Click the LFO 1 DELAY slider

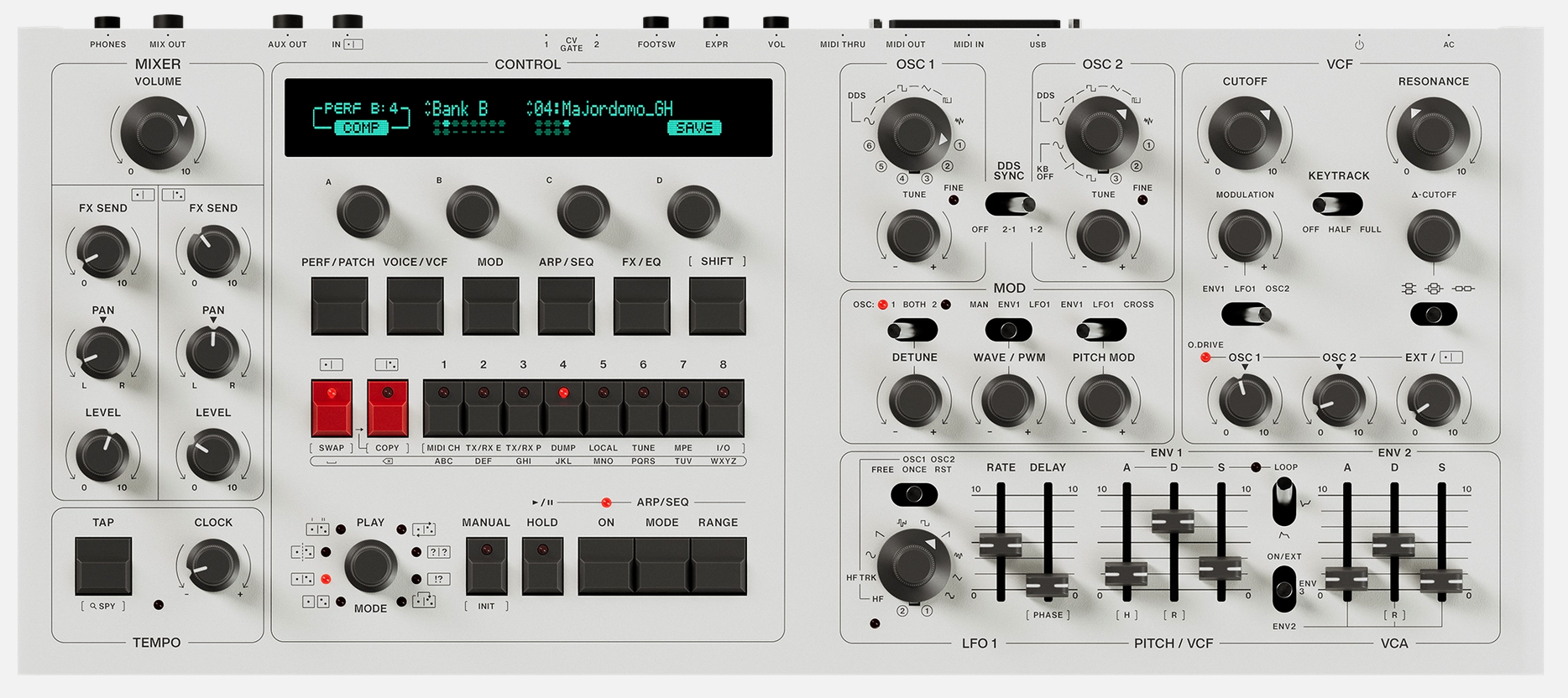[x=1048, y=586]
